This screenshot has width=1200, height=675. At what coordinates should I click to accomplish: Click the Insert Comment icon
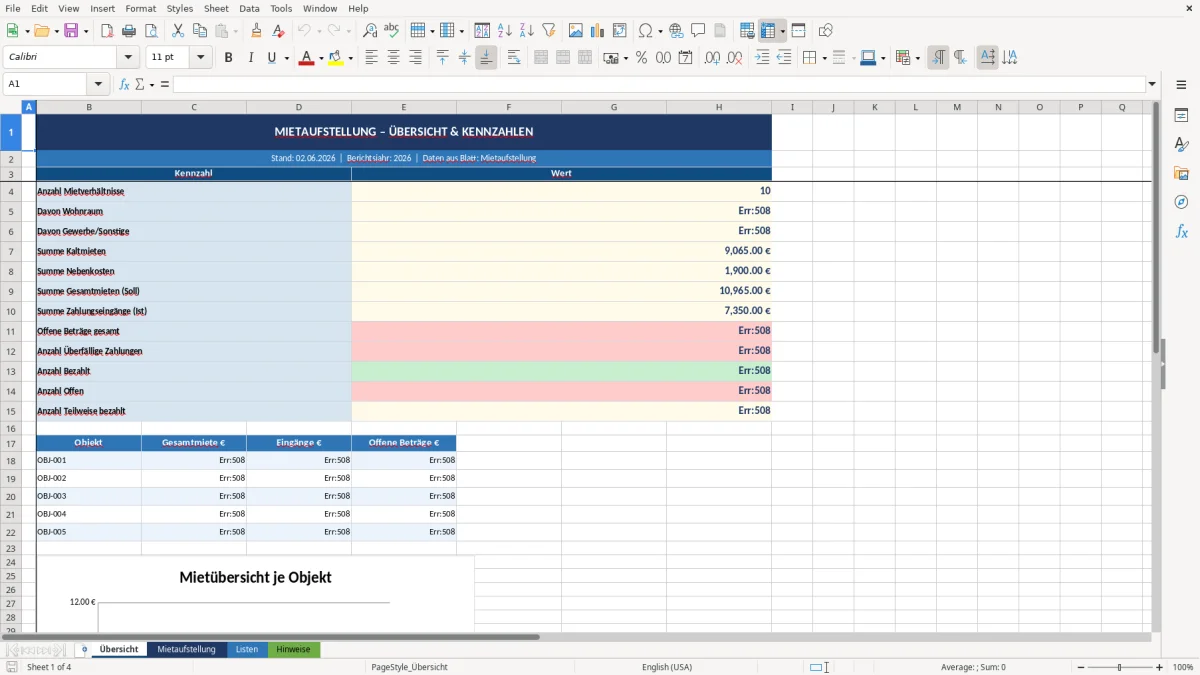point(698,31)
